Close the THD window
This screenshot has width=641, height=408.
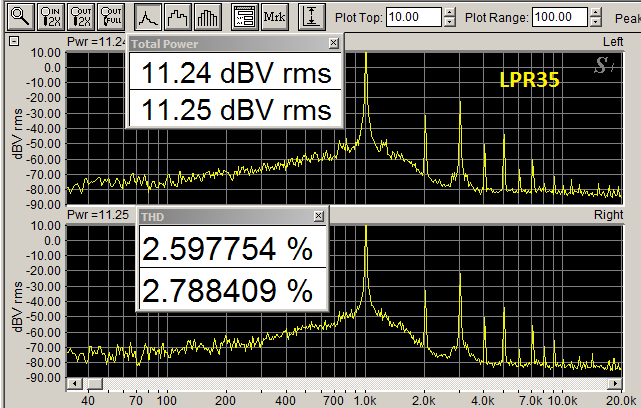pyautogui.click(x=319, y=216)
